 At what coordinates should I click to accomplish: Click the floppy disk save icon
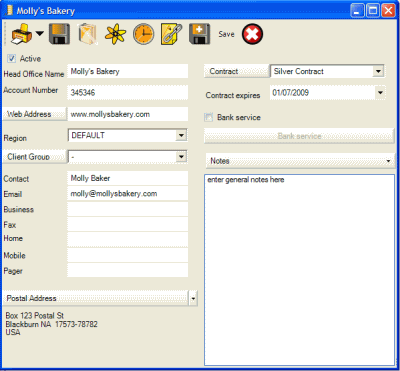click(59, 34)
